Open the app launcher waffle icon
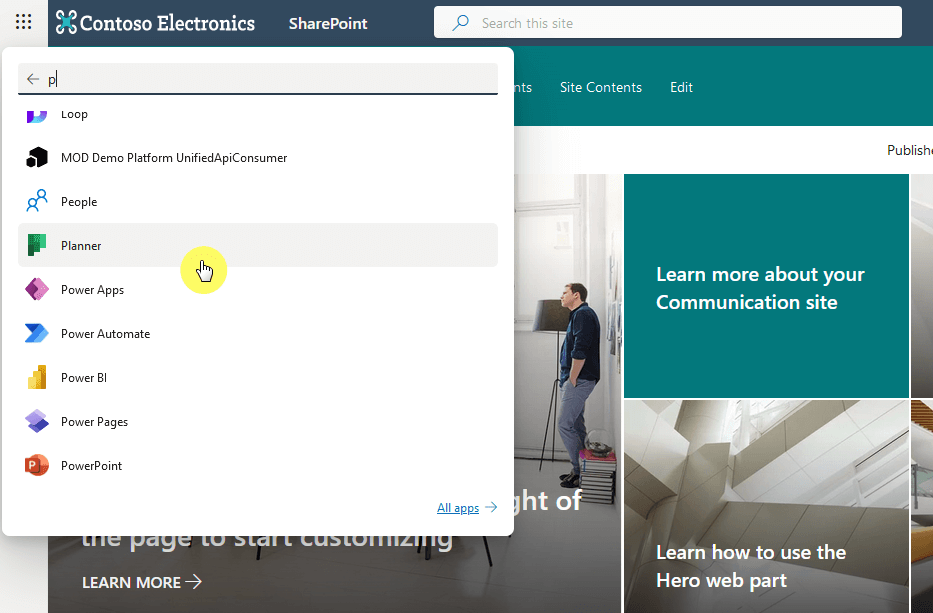 (23, 23)
